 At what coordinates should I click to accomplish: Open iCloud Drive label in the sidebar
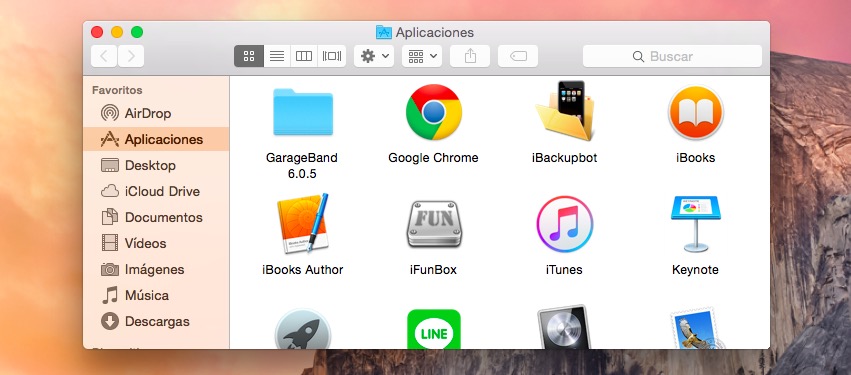pyautogui.click(x=162, y=191)
